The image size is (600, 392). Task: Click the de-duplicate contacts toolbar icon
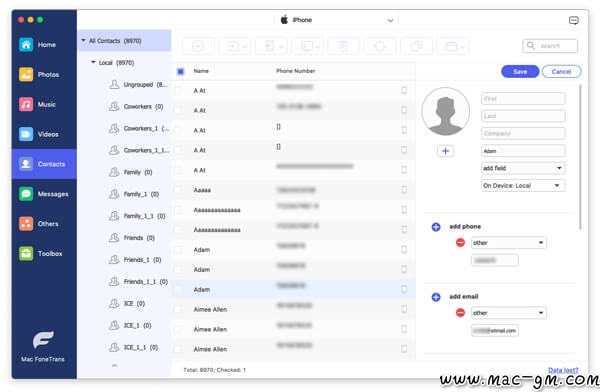416,46
